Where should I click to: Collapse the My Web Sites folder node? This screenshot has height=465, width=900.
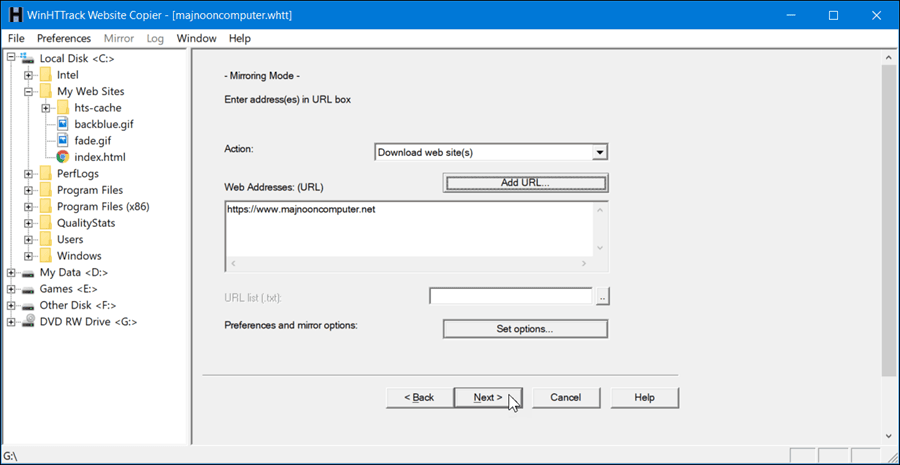(28, 91)
